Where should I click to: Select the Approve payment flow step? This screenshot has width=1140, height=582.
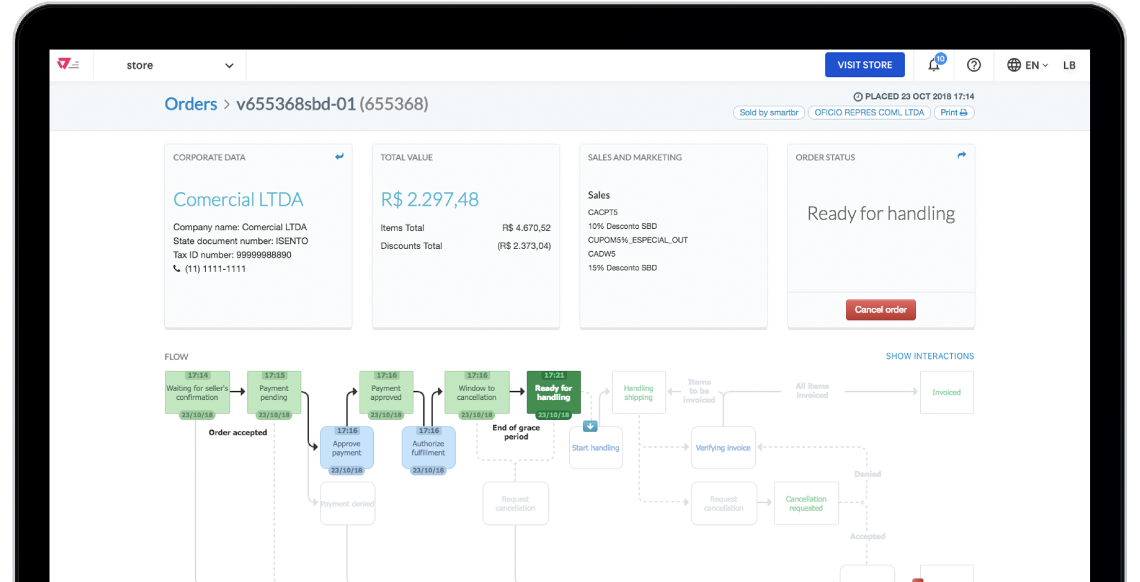pyautogui.click(x=347, y=448)
